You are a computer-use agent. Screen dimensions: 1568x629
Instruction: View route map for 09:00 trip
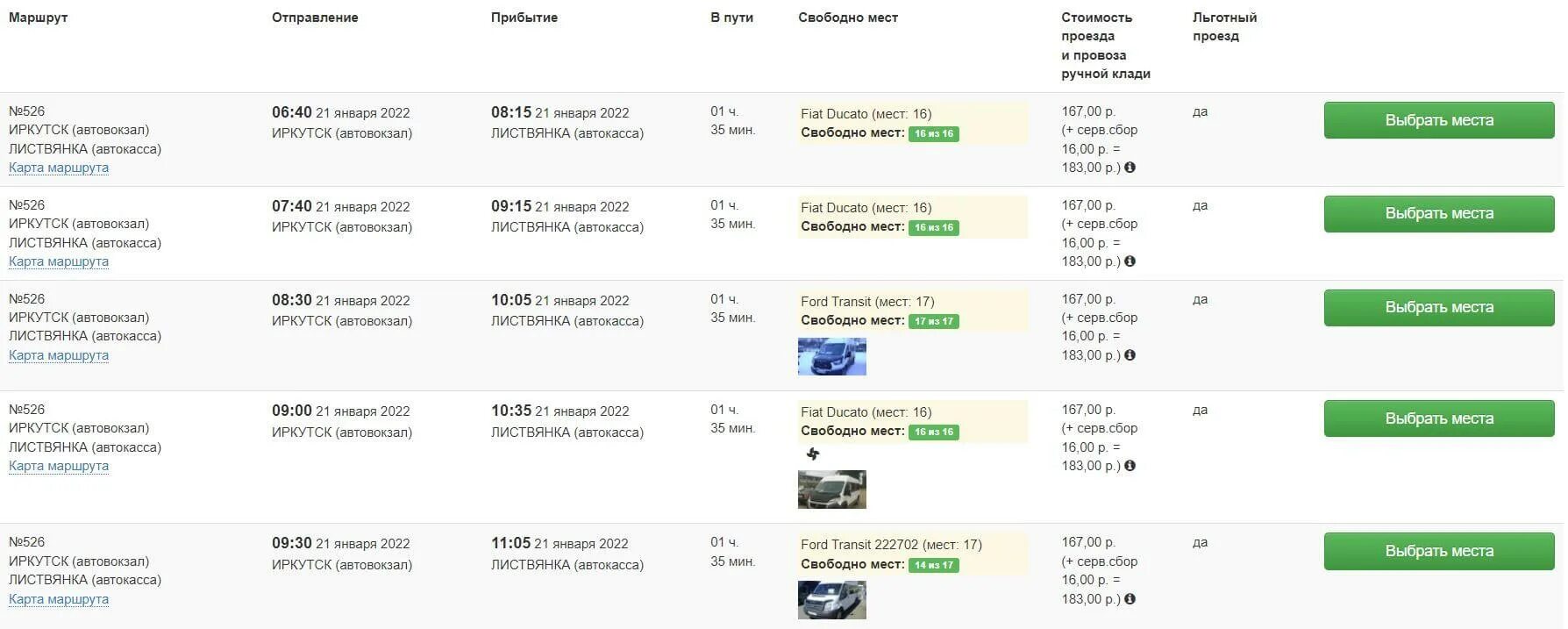point(59,466)
